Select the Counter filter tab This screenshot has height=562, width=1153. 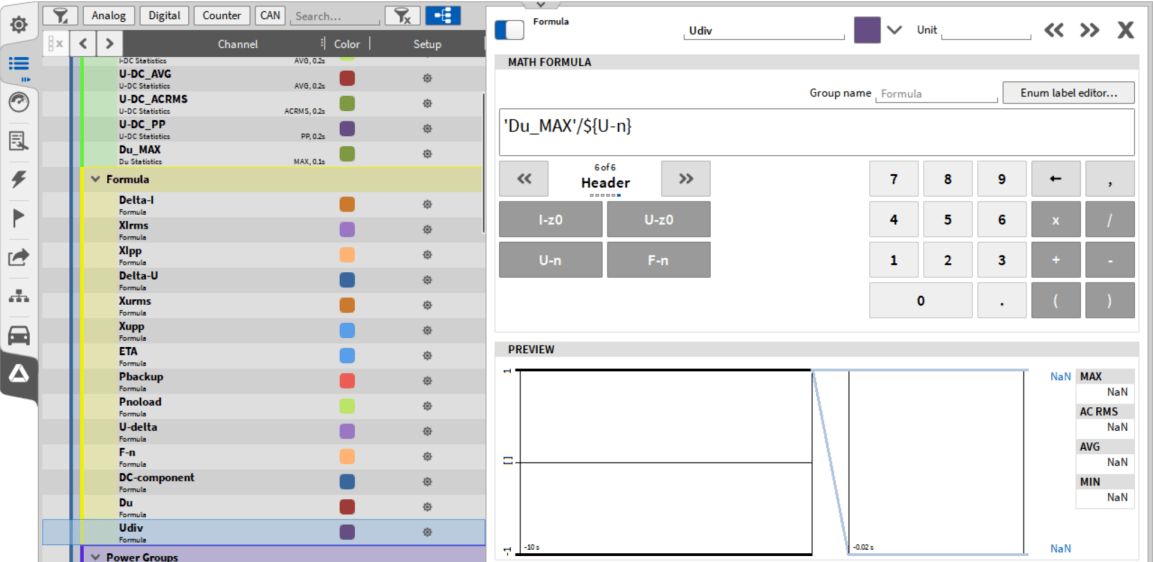point(221,15)
